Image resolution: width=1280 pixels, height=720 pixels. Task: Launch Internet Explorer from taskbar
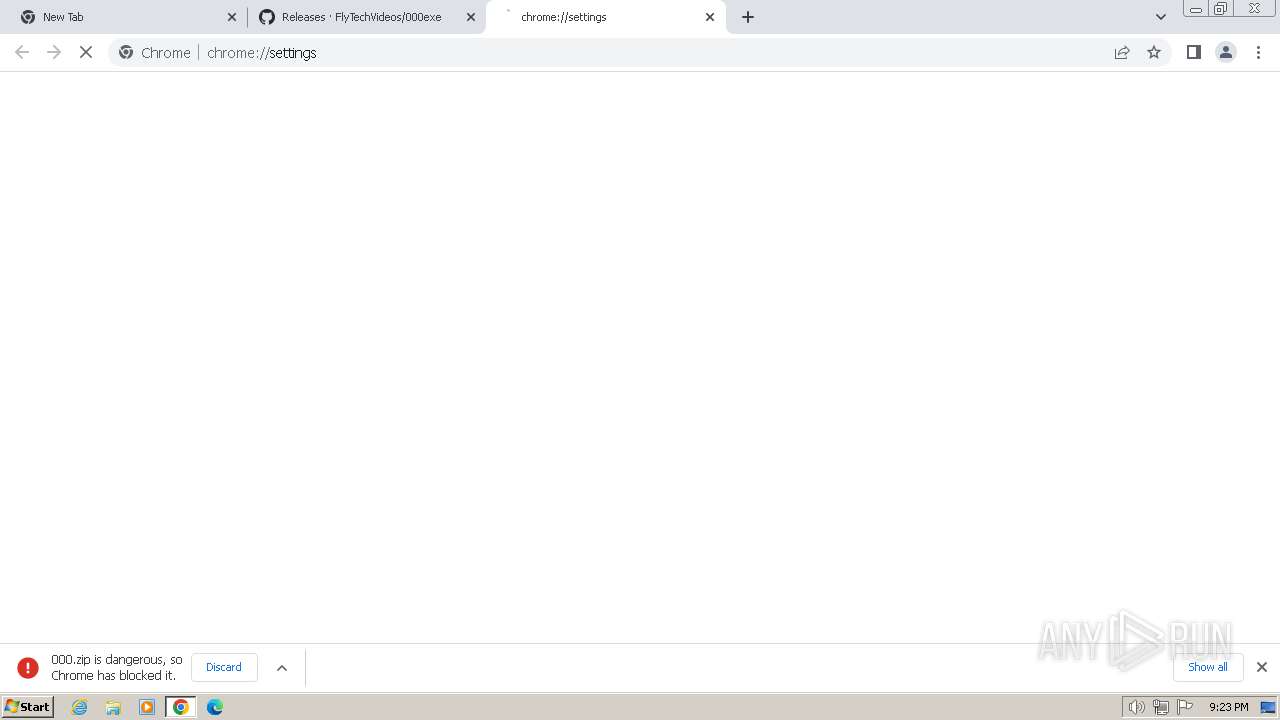tap(80, 707)
